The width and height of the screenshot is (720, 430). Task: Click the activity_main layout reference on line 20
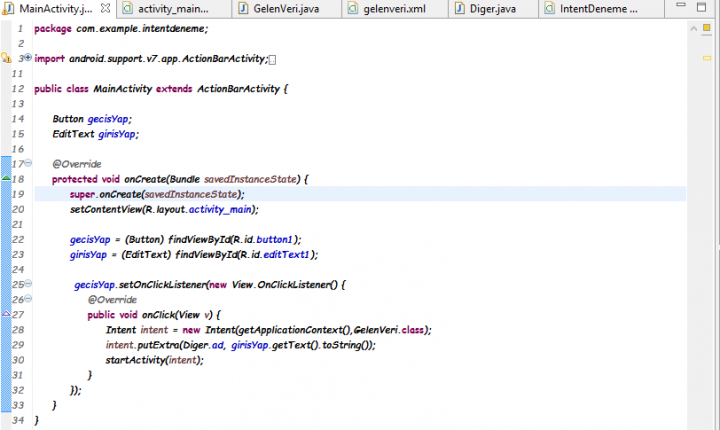221,209
